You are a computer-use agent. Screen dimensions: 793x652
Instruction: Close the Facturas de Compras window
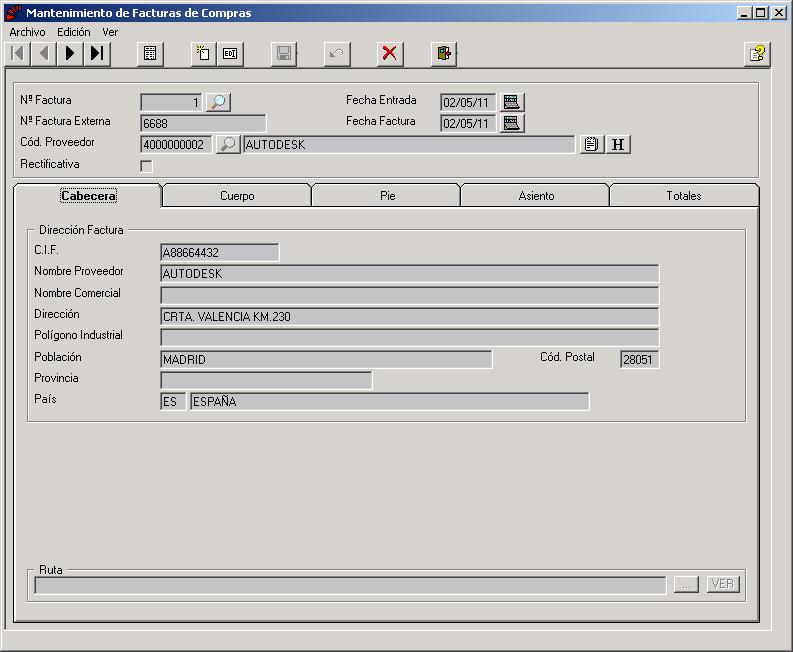(x=779, y=13)
